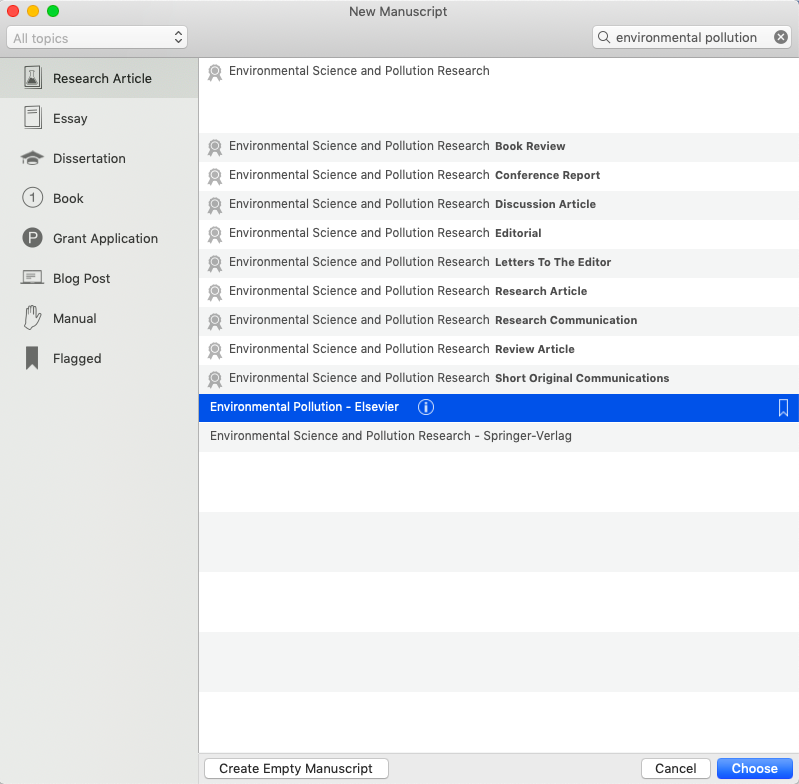
Task: Click the ribbon badge icon on Book Review row
Action: (215, 148)
